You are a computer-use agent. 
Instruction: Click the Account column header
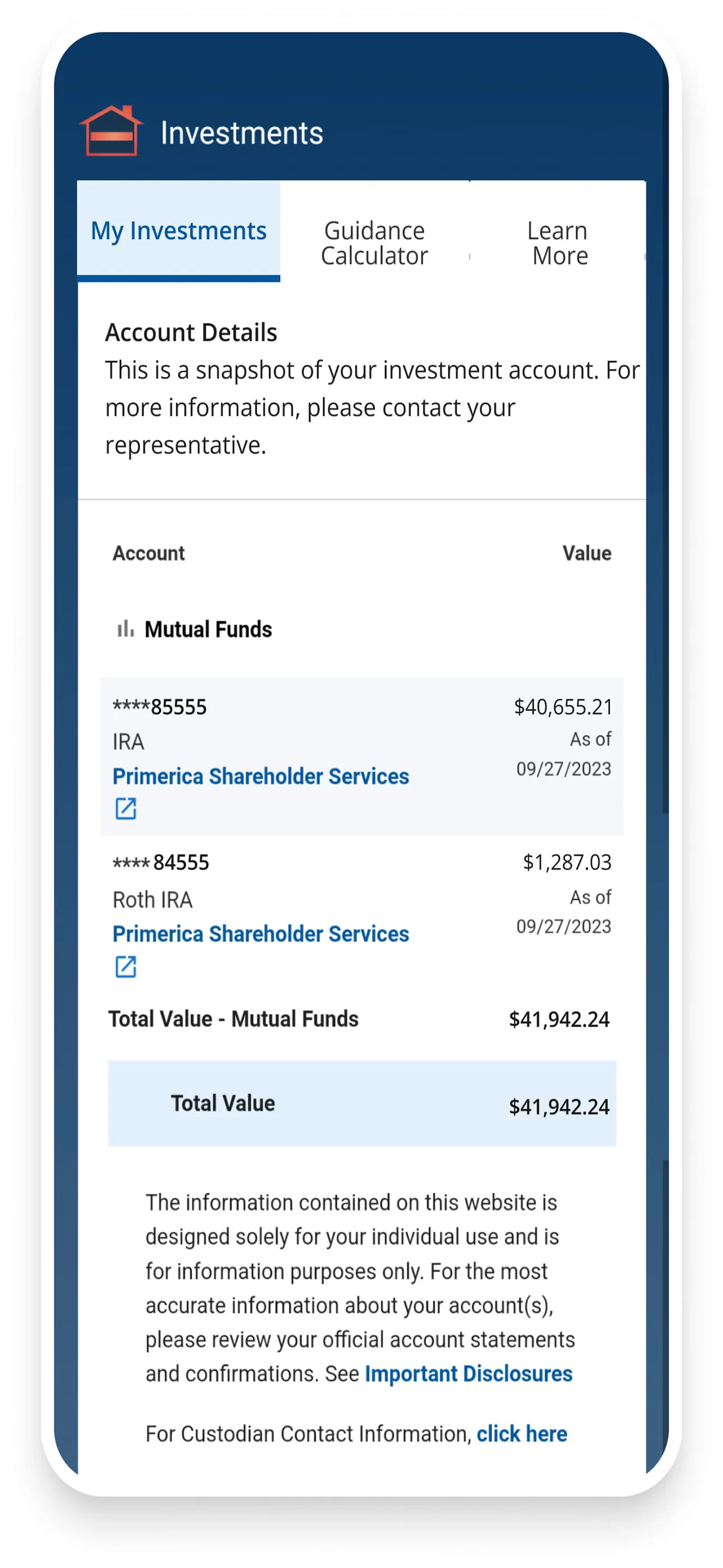tap(149, 553)
